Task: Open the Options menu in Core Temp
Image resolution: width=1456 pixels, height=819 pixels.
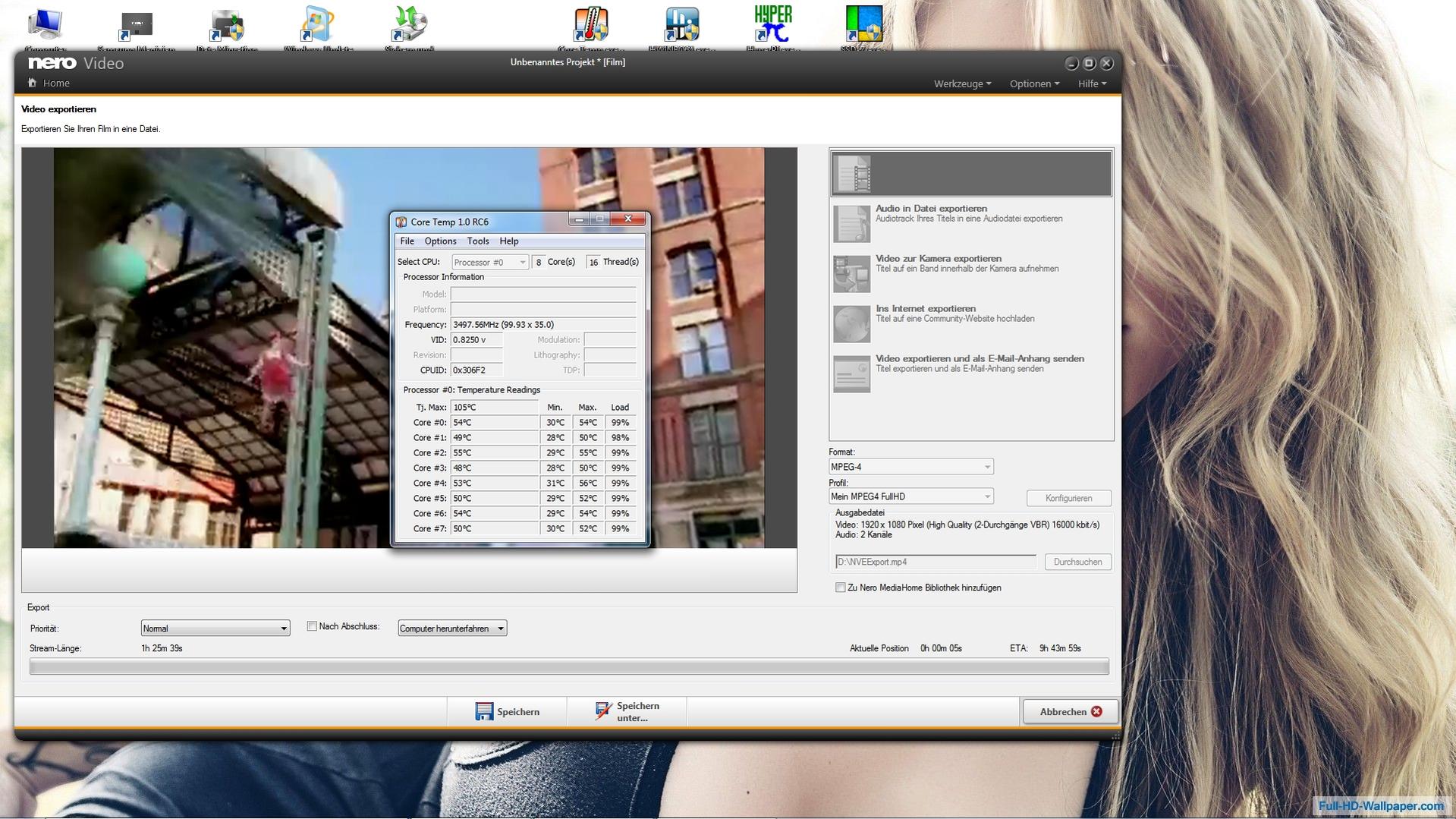Action: 440,241
